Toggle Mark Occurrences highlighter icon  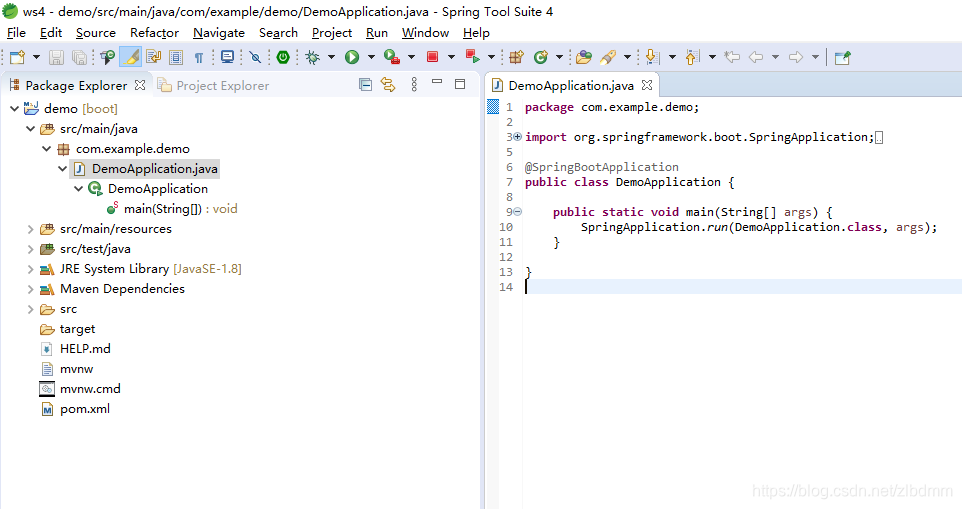tap(130, 57)
